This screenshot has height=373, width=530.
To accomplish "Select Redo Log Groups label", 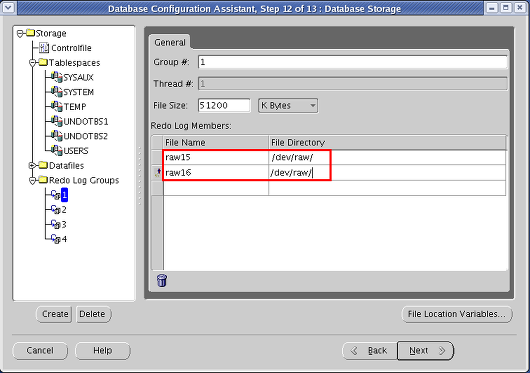I will coord(84,180).
